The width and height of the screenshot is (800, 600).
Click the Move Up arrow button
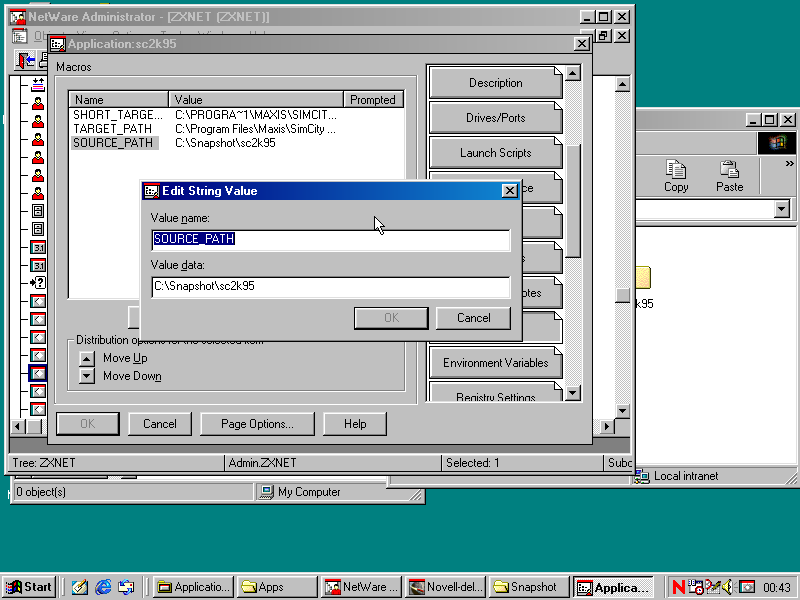[87, 359]
